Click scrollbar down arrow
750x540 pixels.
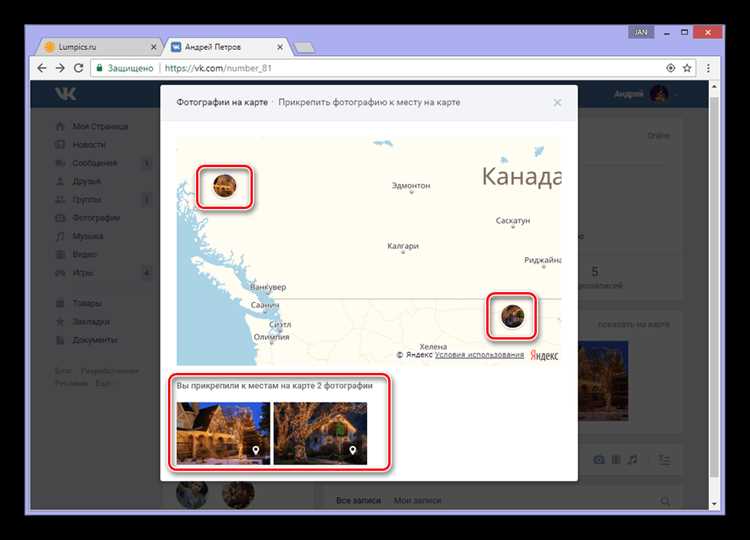pyautogui.click(x=714, y=504)
